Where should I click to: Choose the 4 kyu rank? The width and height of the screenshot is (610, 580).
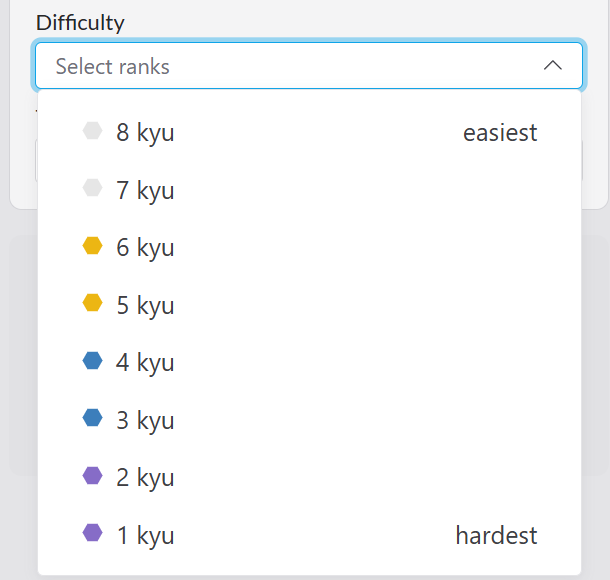(145, 363)
